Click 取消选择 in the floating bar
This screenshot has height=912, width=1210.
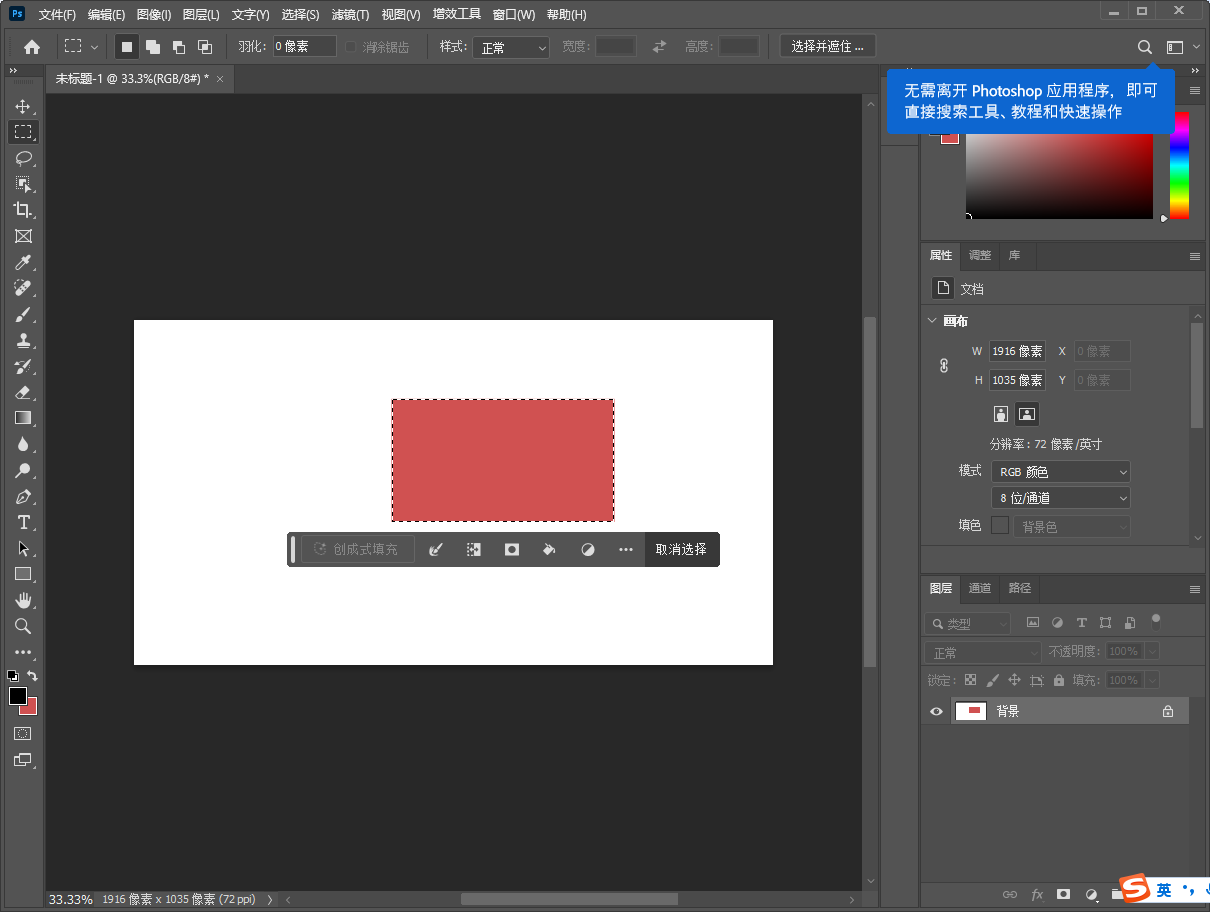[681, 549]
